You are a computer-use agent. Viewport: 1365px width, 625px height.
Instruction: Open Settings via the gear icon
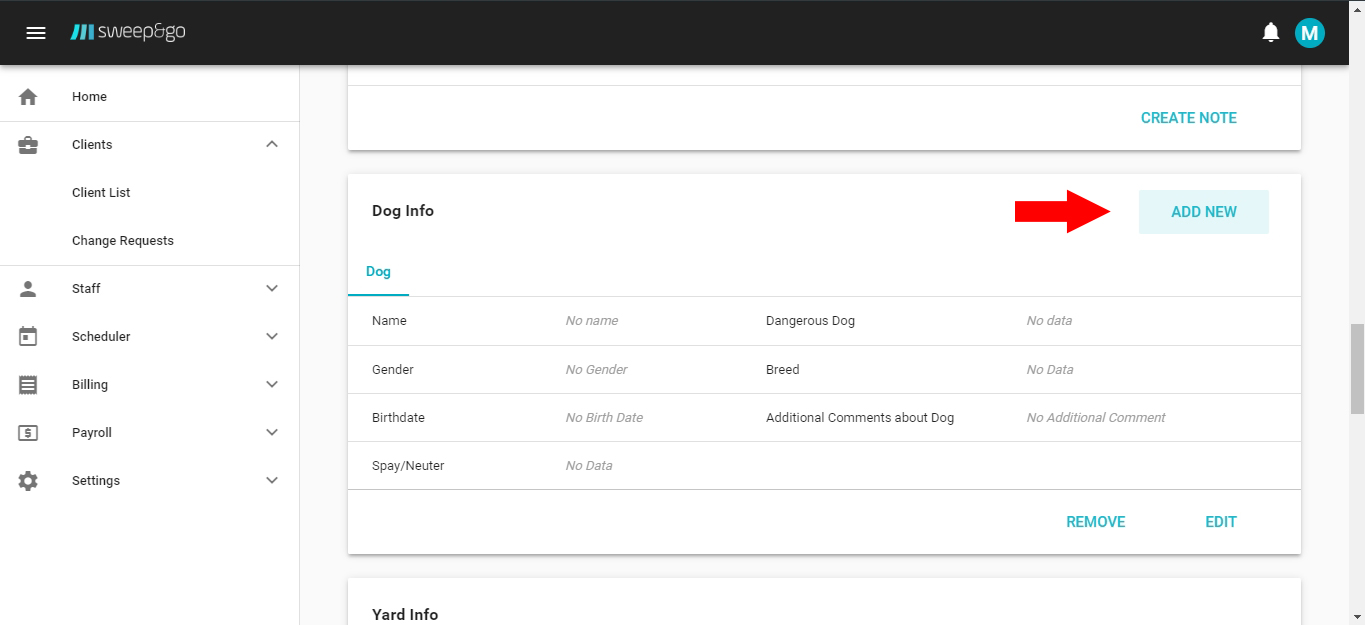(x=27, y=480)
